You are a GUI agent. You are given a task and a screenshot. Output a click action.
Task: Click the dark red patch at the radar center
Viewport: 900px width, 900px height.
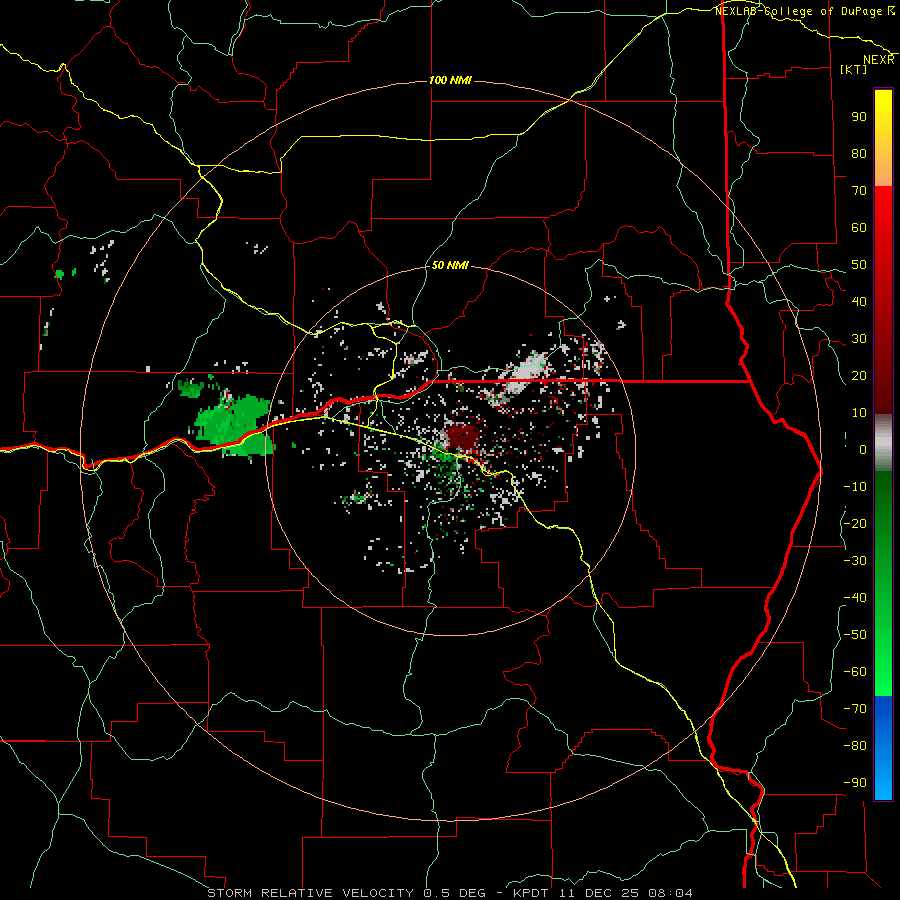(463, 437)
